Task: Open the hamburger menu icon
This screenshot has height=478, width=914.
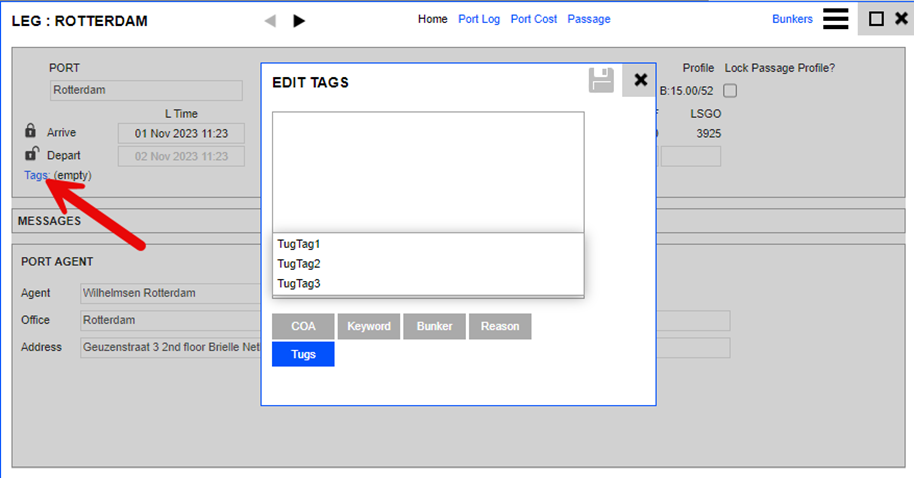Action: click(x=836, y=19)
